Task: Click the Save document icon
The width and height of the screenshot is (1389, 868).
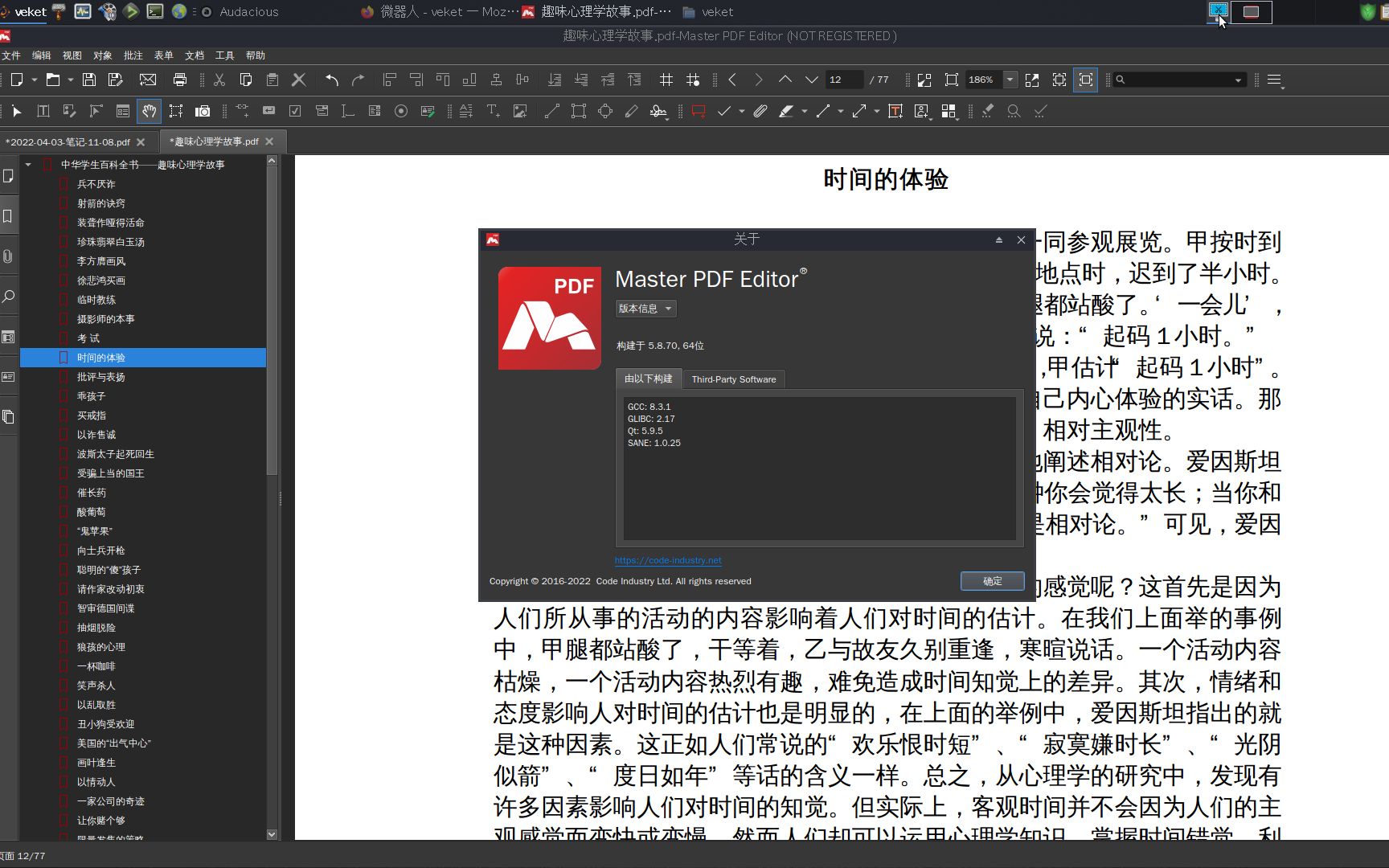Action: pos(89,80)
